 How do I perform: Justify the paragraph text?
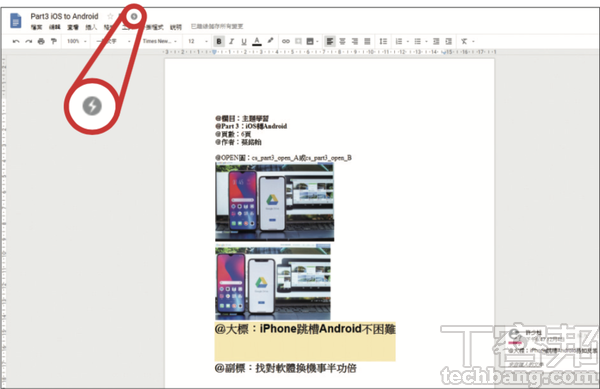pyautogui.click(x=367, y=41)
